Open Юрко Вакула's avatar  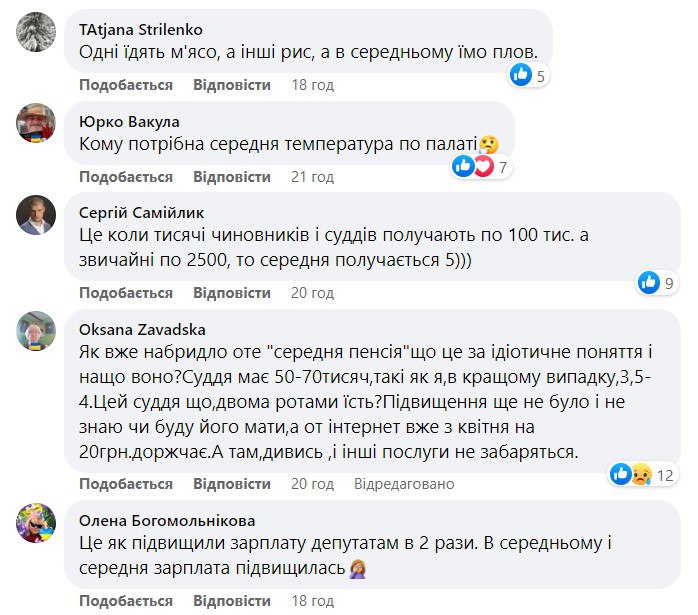coord(37,124)
